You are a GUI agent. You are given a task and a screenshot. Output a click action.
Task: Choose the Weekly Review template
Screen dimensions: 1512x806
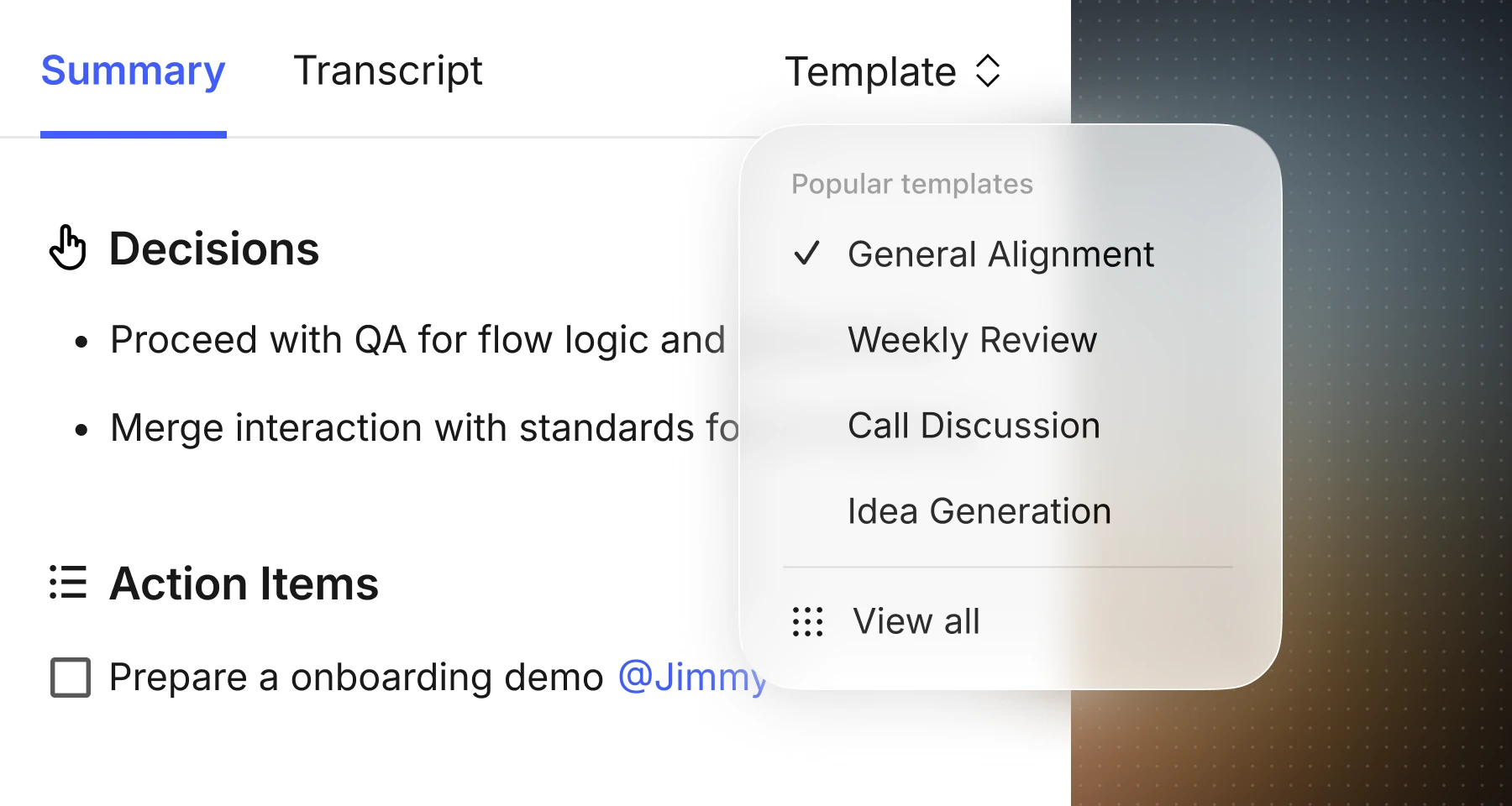(x=972, y=340)
